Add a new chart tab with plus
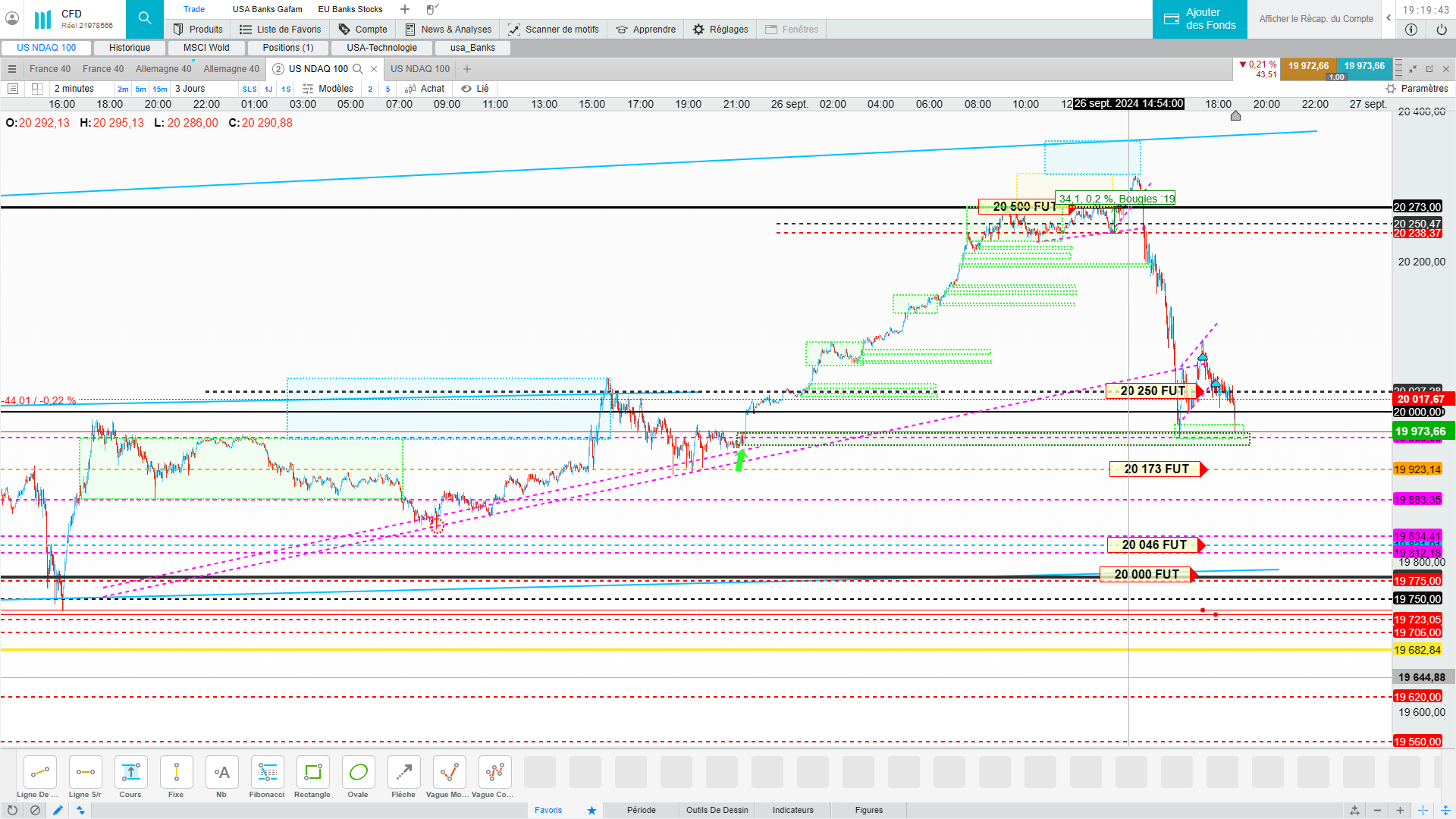The width and height of the screenshot is (1456, 819). click(x=467, y=69)
